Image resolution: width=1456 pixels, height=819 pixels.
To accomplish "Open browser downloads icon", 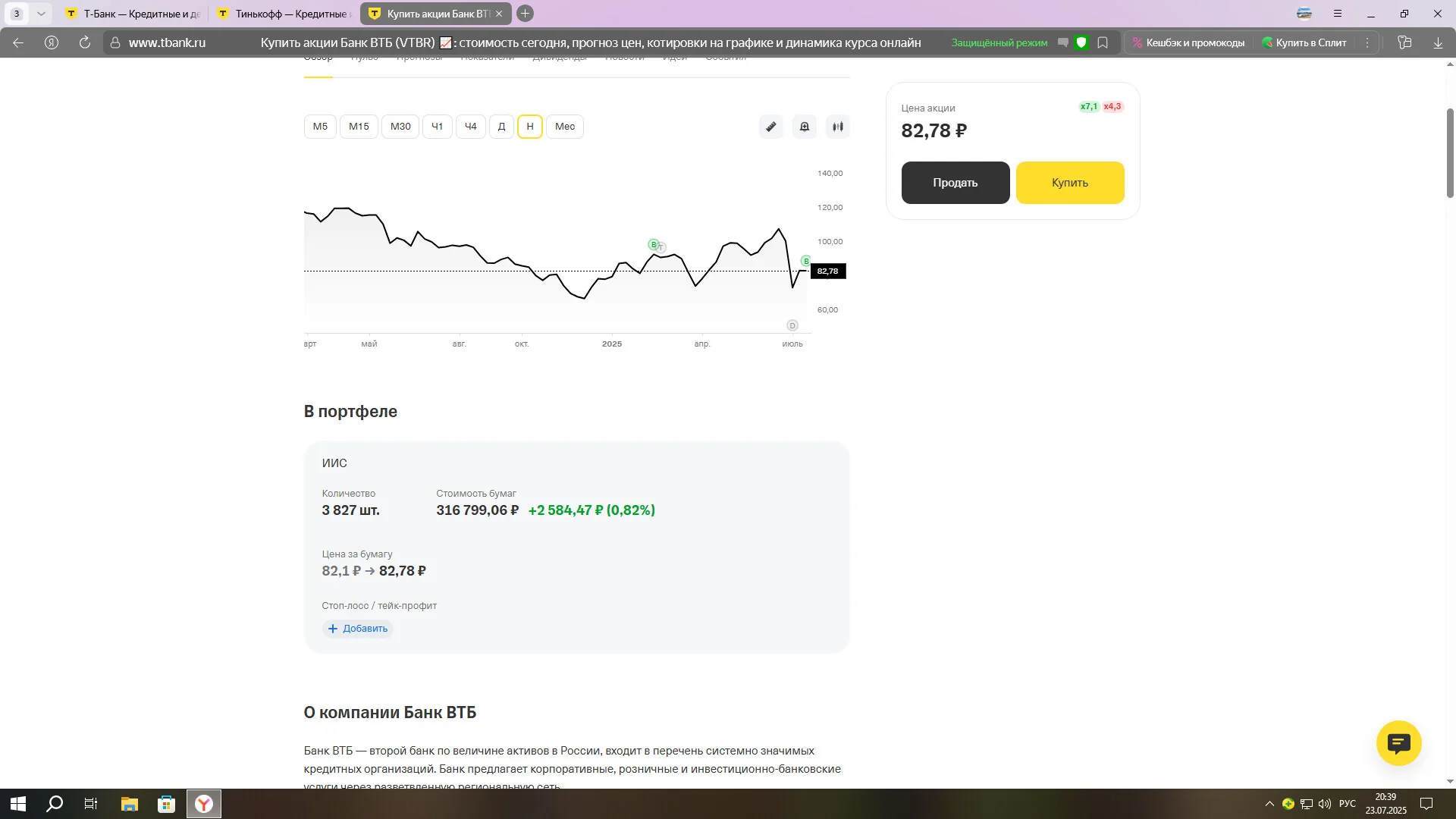I will [x=1438, y=42].
